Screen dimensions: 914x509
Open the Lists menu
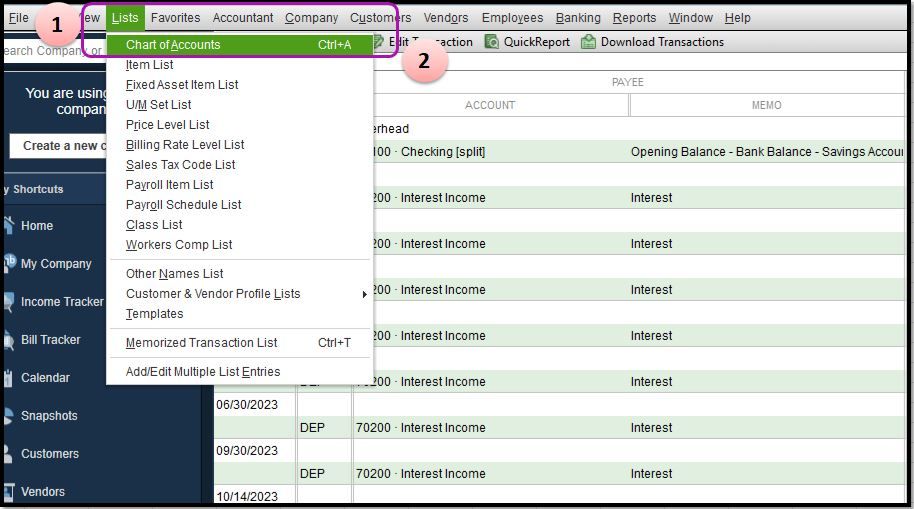coord(125,18)
